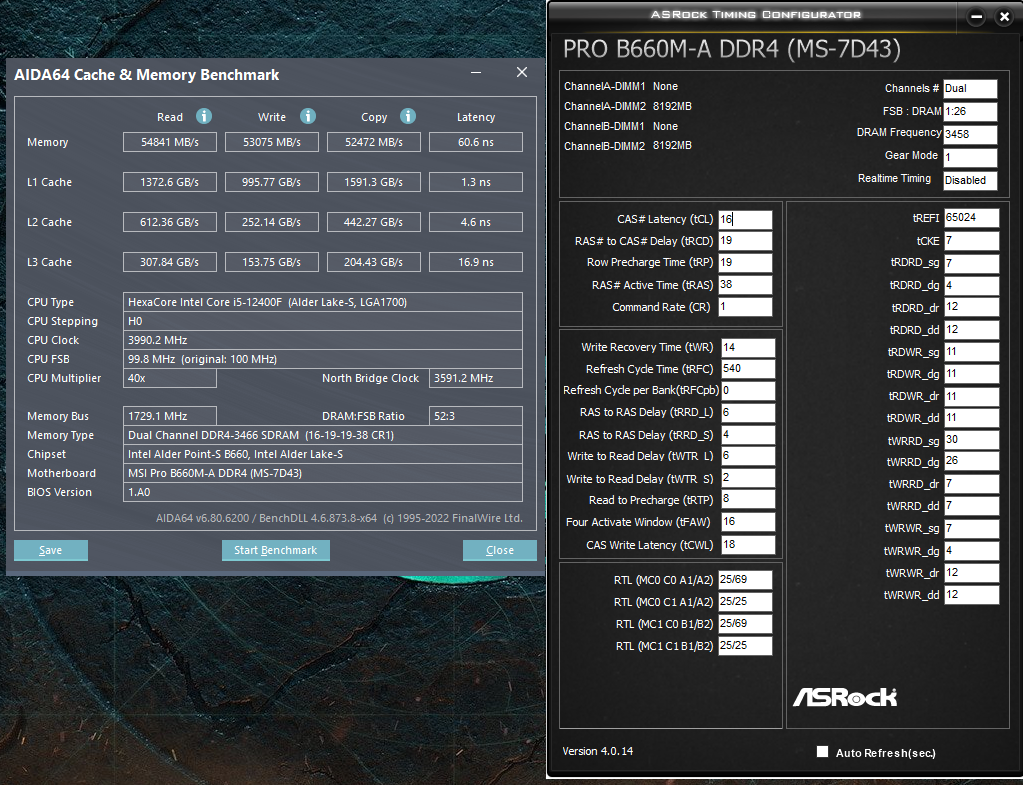Screen dimensions: 1023x785
Task: Click the DRAM:FSB Ratio value 52:3
Action: point(476,416)
